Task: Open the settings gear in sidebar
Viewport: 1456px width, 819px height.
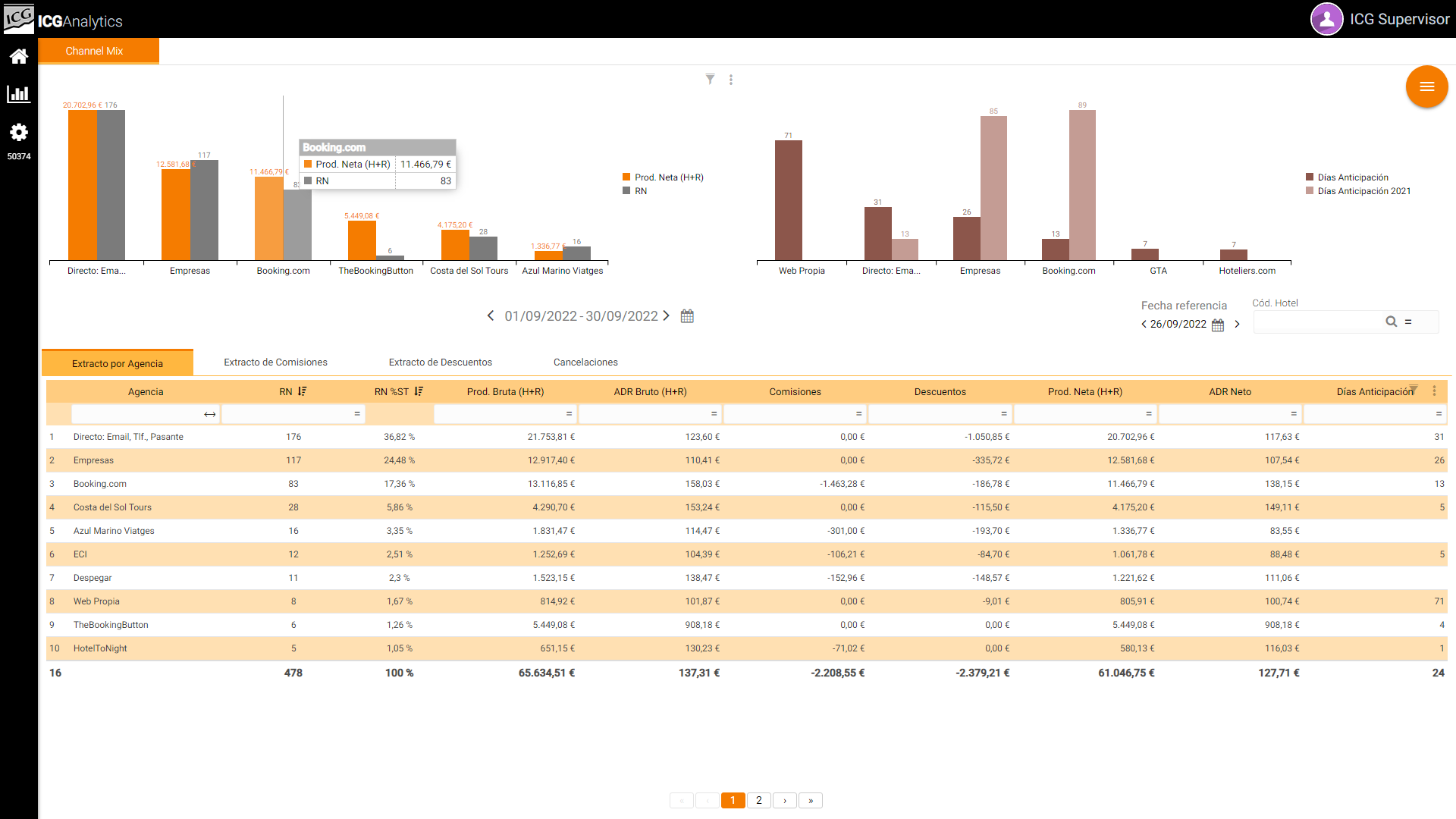Action: pyautogui.click(x=19, y=133)
